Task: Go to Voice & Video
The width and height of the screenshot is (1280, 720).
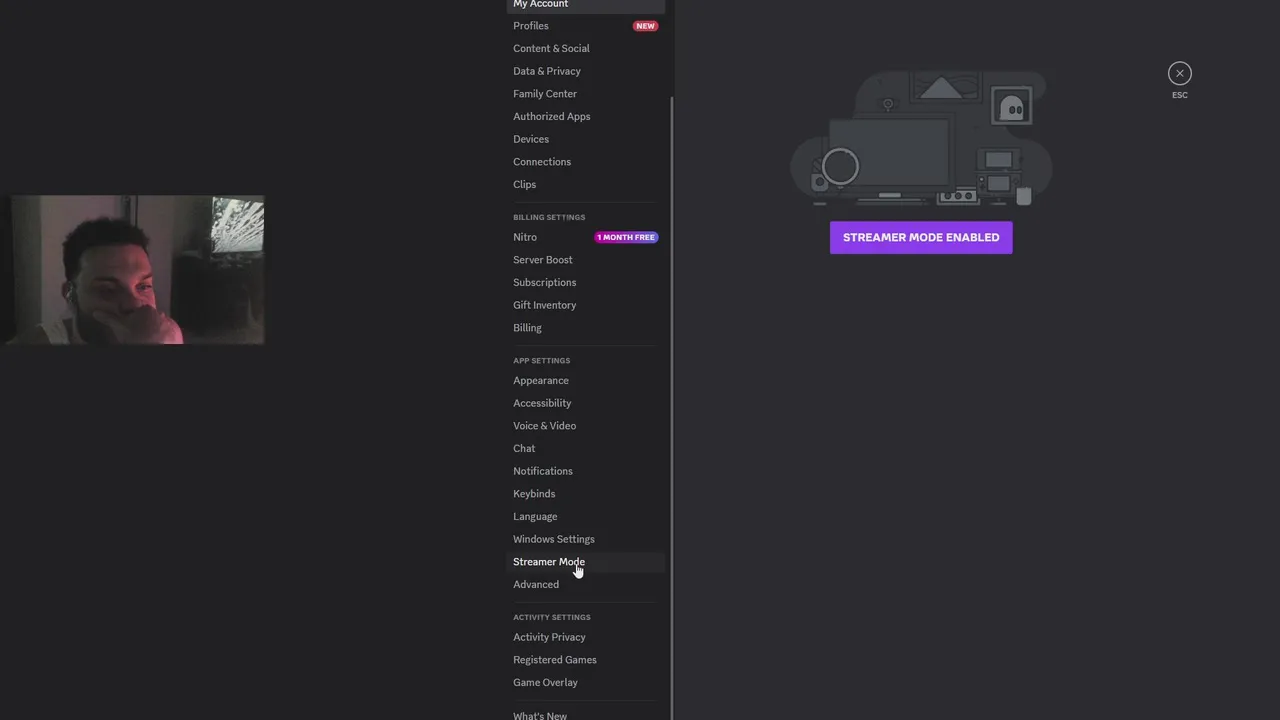Action: click(585, 426)
